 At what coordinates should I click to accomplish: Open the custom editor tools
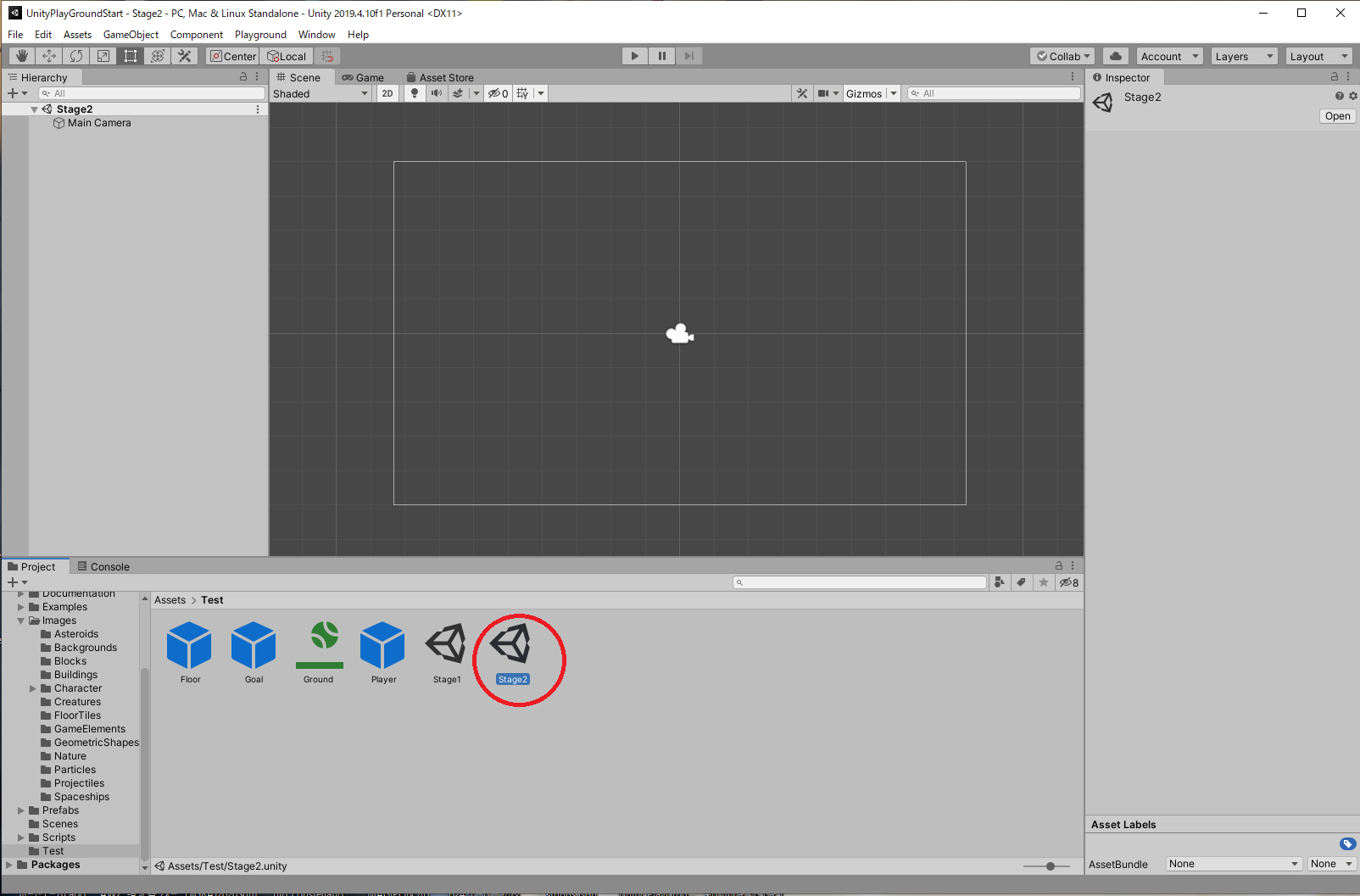185,56
